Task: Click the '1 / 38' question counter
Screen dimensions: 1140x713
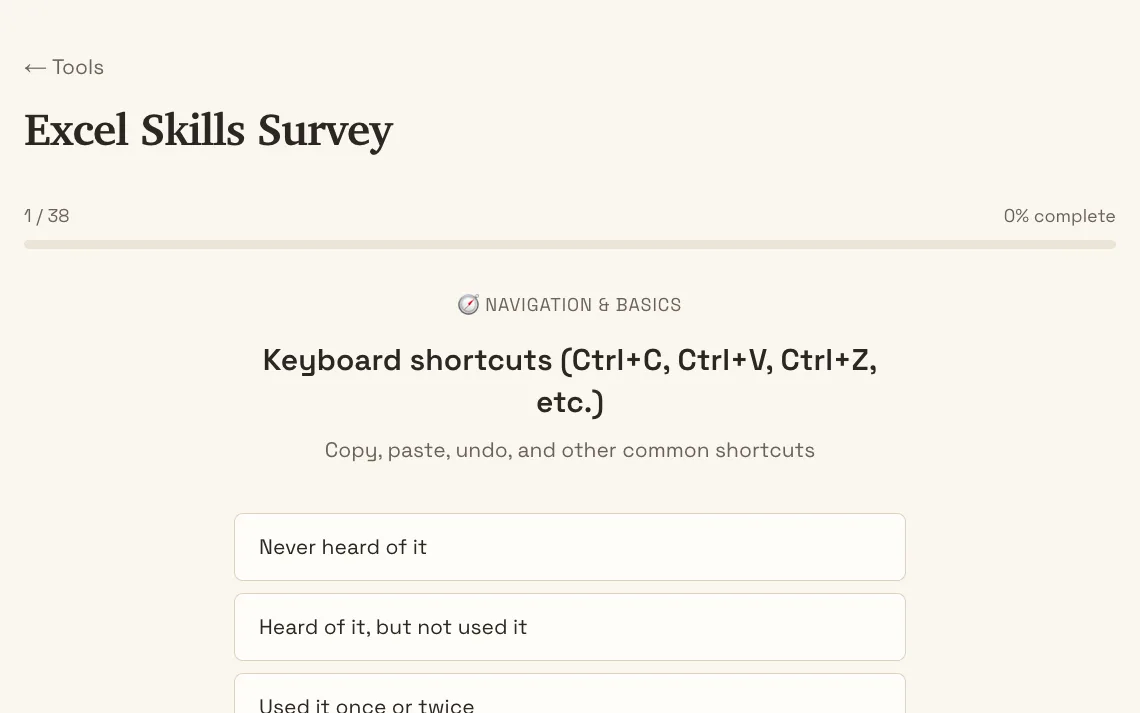Action: tap(47, 216)
